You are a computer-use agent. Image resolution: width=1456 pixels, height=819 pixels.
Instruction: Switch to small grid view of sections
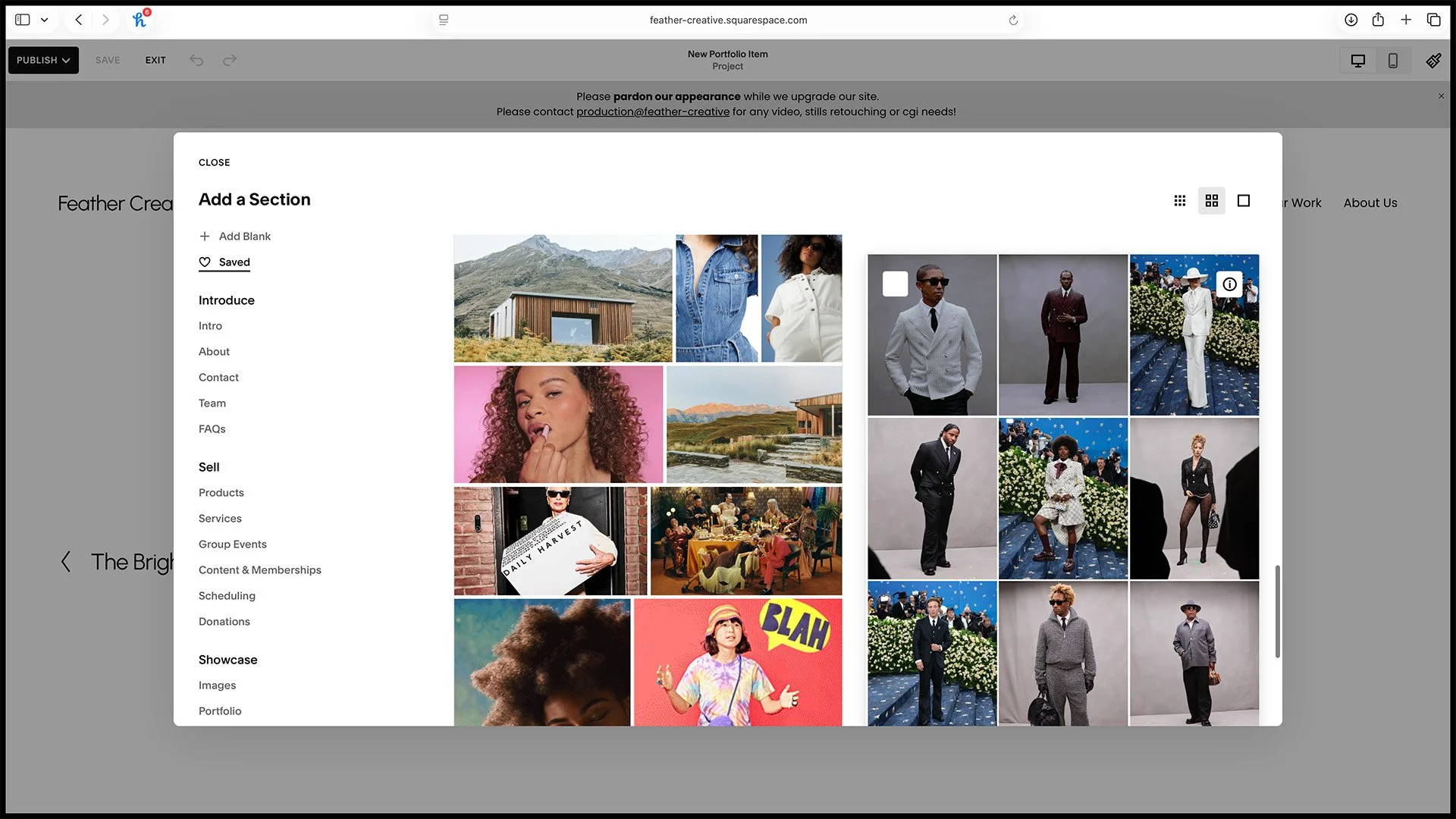click(x=1179, y=200)
